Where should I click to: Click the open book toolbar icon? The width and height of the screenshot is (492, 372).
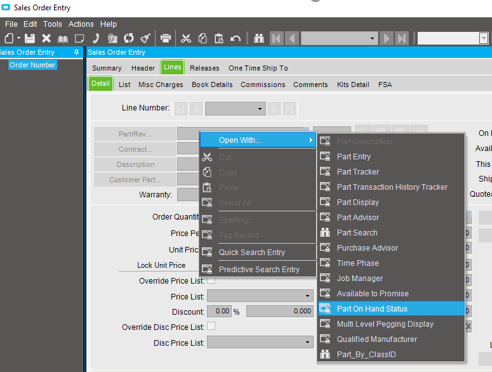coord(63,39)
